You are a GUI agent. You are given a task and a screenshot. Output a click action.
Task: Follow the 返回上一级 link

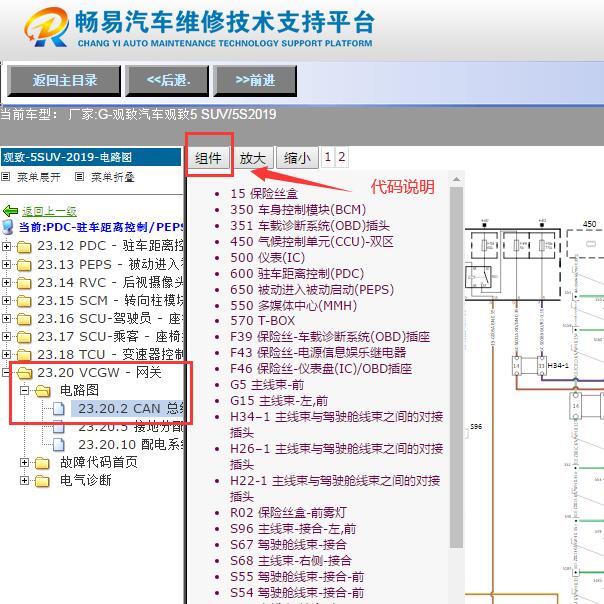point(49,211)
